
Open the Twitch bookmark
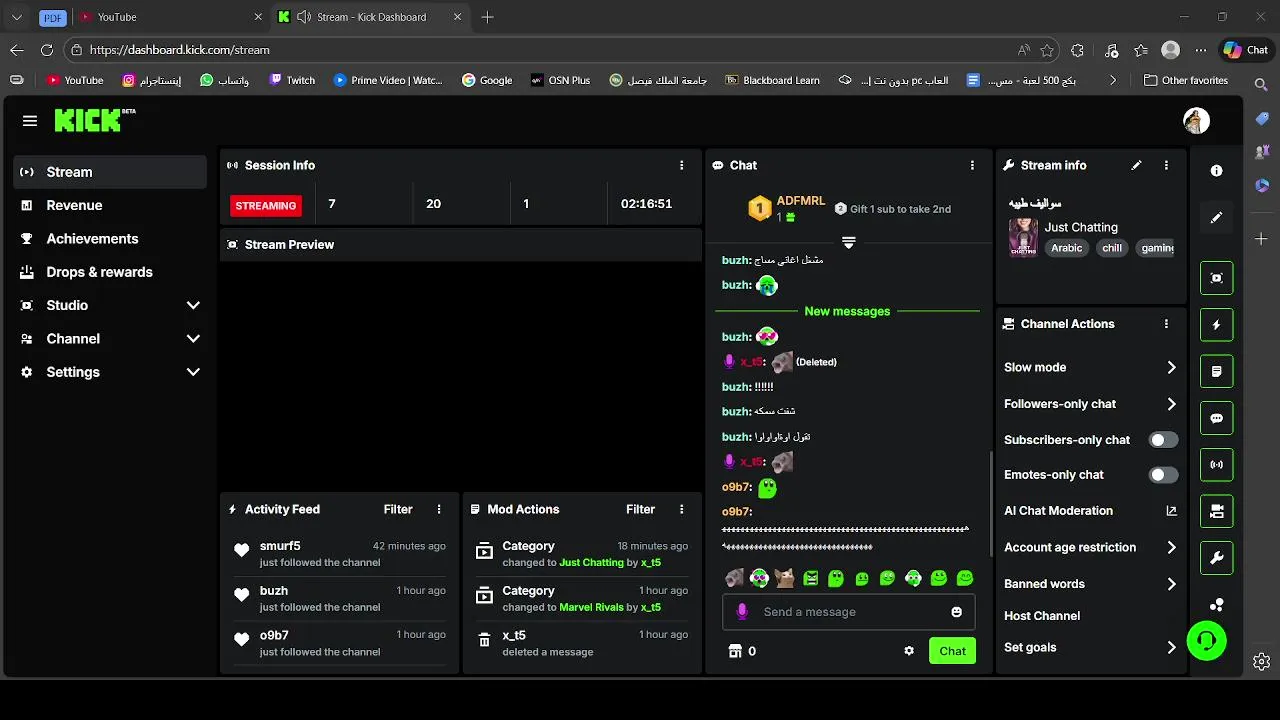click(x=291, y=80)
